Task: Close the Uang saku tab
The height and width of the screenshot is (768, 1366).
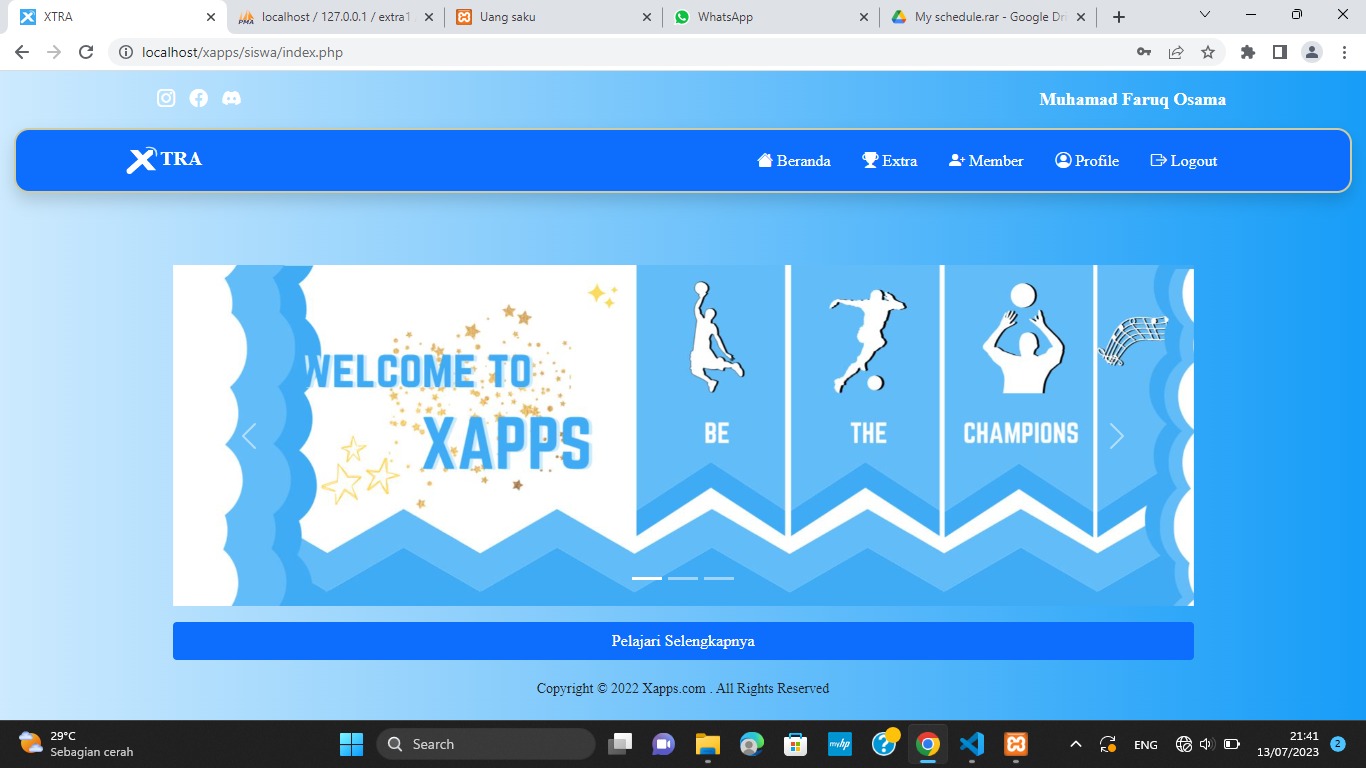Action: tap(646, 17)
